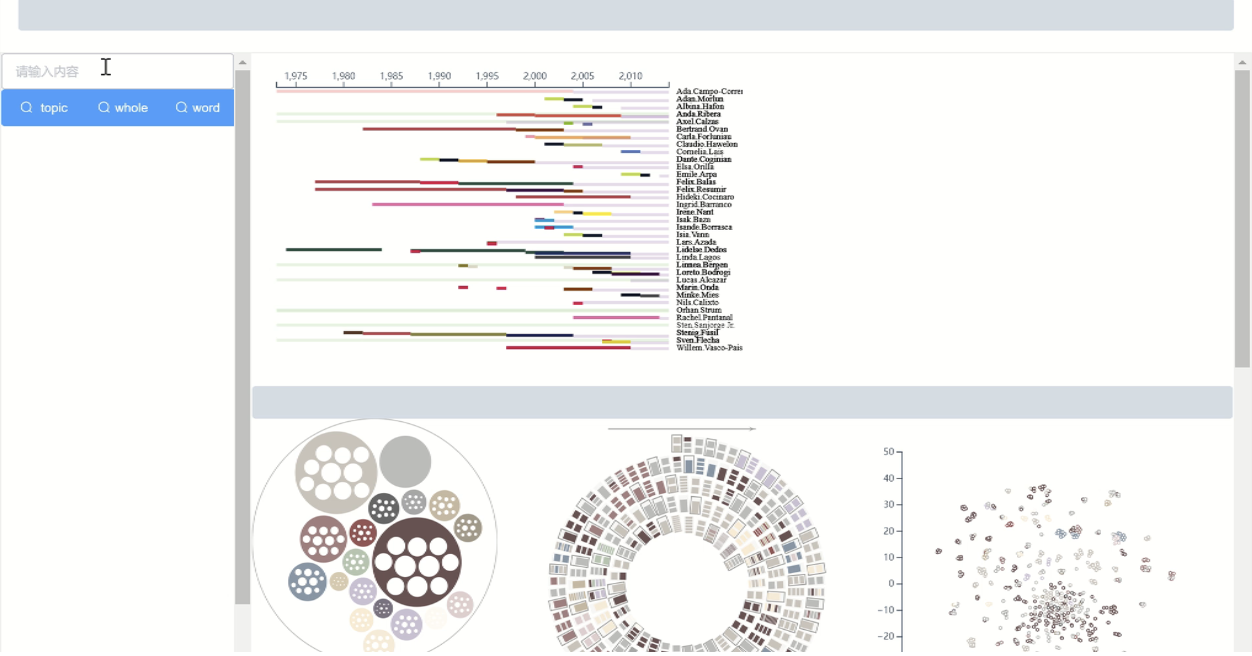The width and height of the screenshot is (1252, 656).
Task: Select the Linnea.Bergen name label
Action: click(702, 265)
